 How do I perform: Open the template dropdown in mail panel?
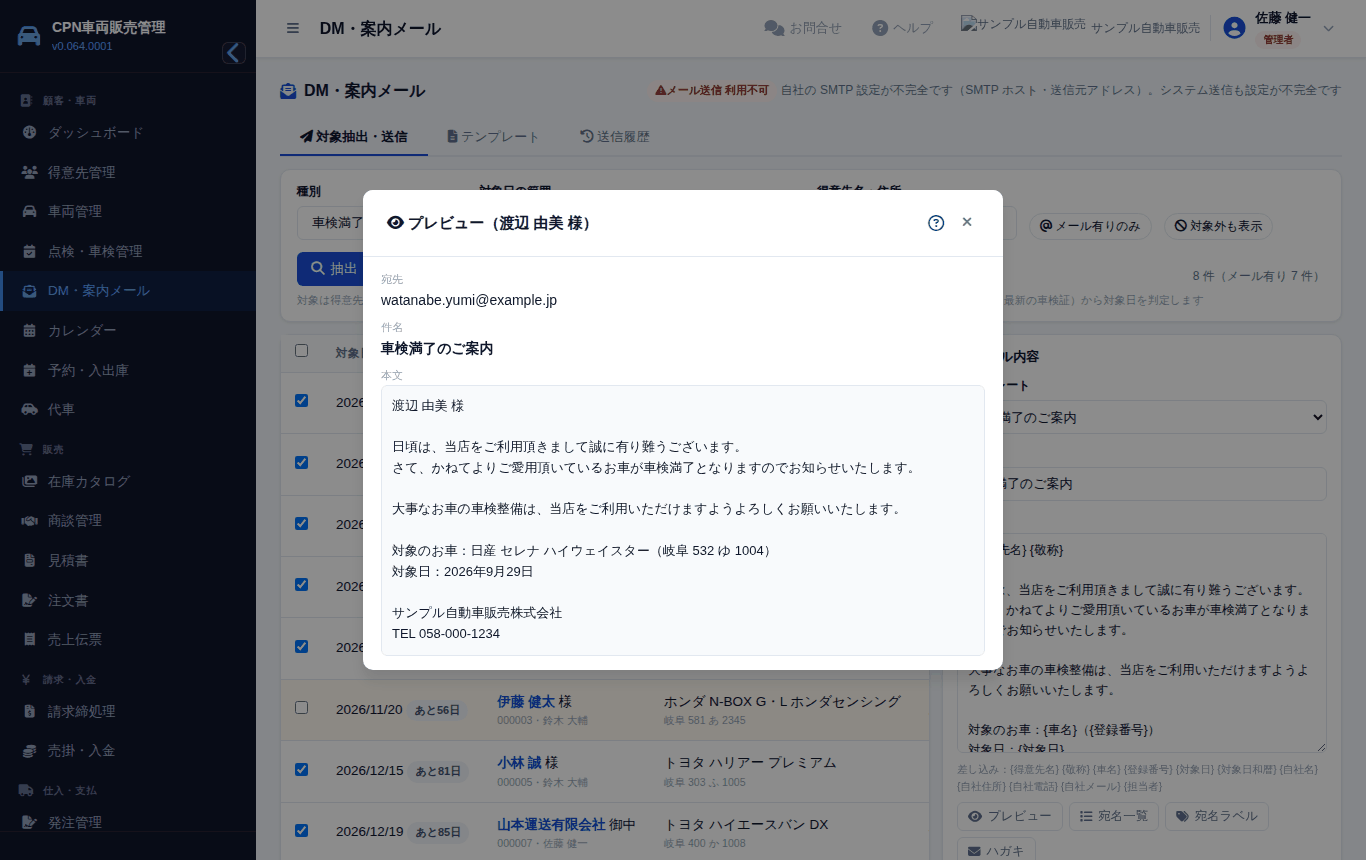1141,417
